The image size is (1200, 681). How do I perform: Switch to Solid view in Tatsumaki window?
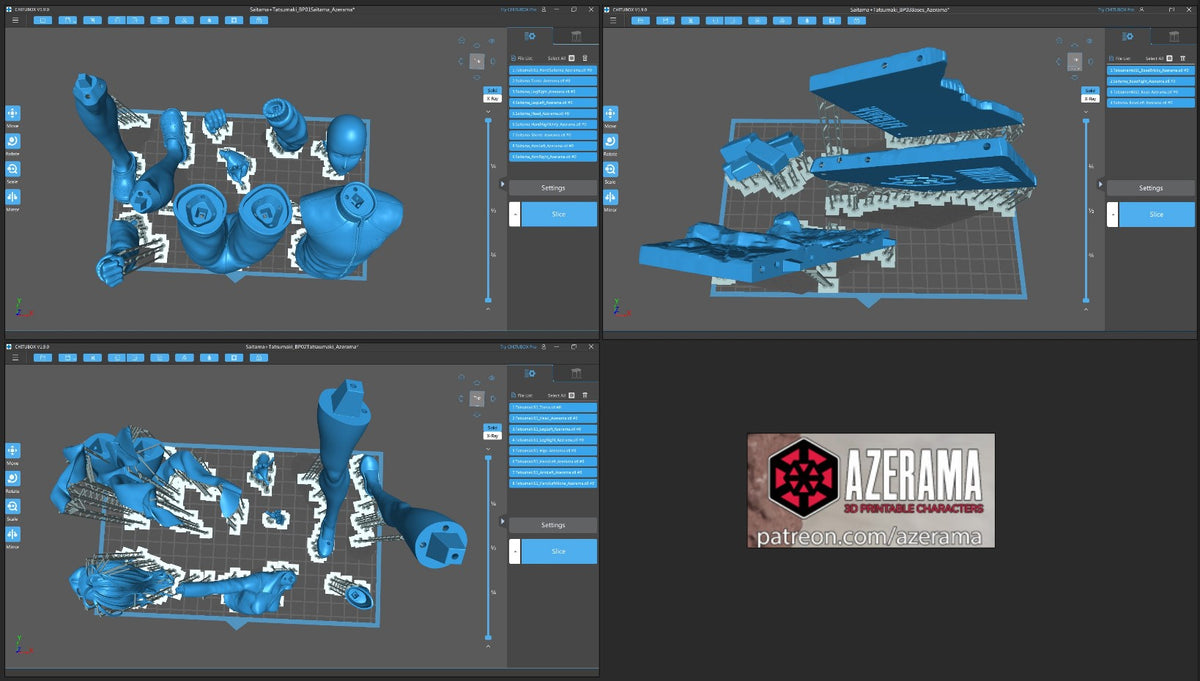click(492, 427)
